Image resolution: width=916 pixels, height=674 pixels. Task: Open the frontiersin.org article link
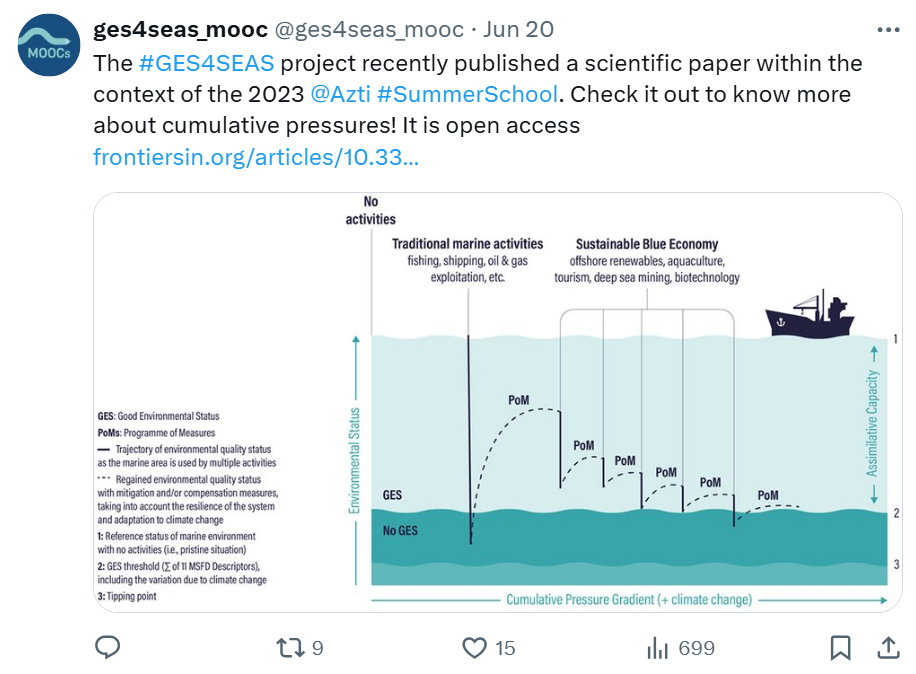pyautogui.click(x=256, y=158)
